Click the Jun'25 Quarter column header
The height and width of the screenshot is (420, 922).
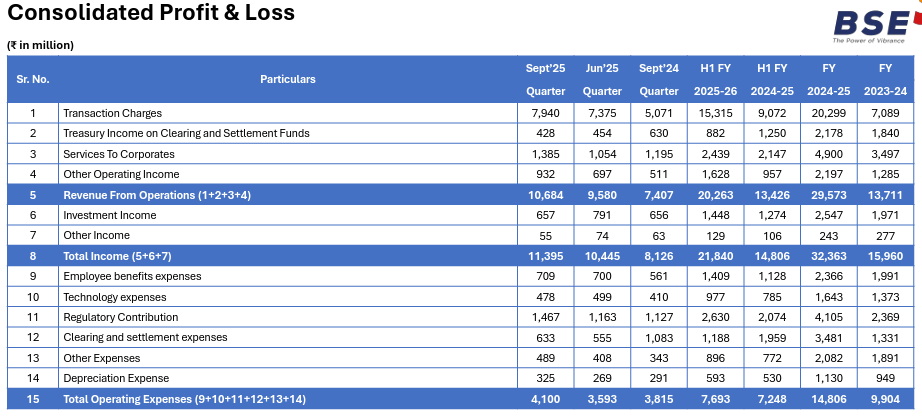coord(601,79)
